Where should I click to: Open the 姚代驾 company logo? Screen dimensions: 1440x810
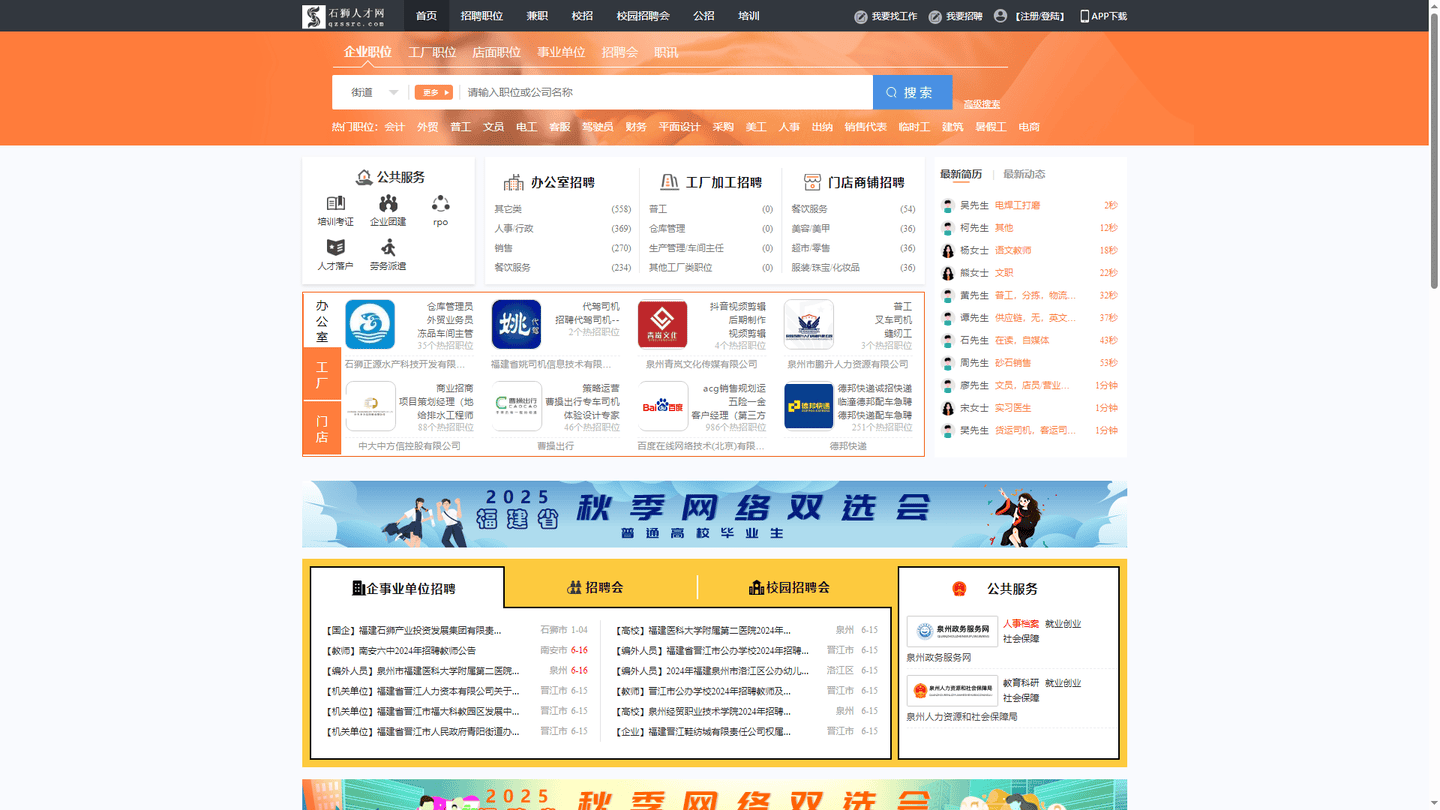coord(517,324)
